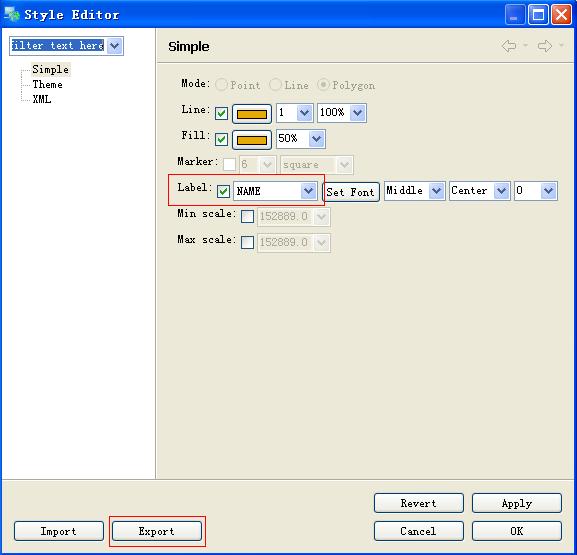
Task: Toggle the Line checkbox
Action: [x=222, y=113]
